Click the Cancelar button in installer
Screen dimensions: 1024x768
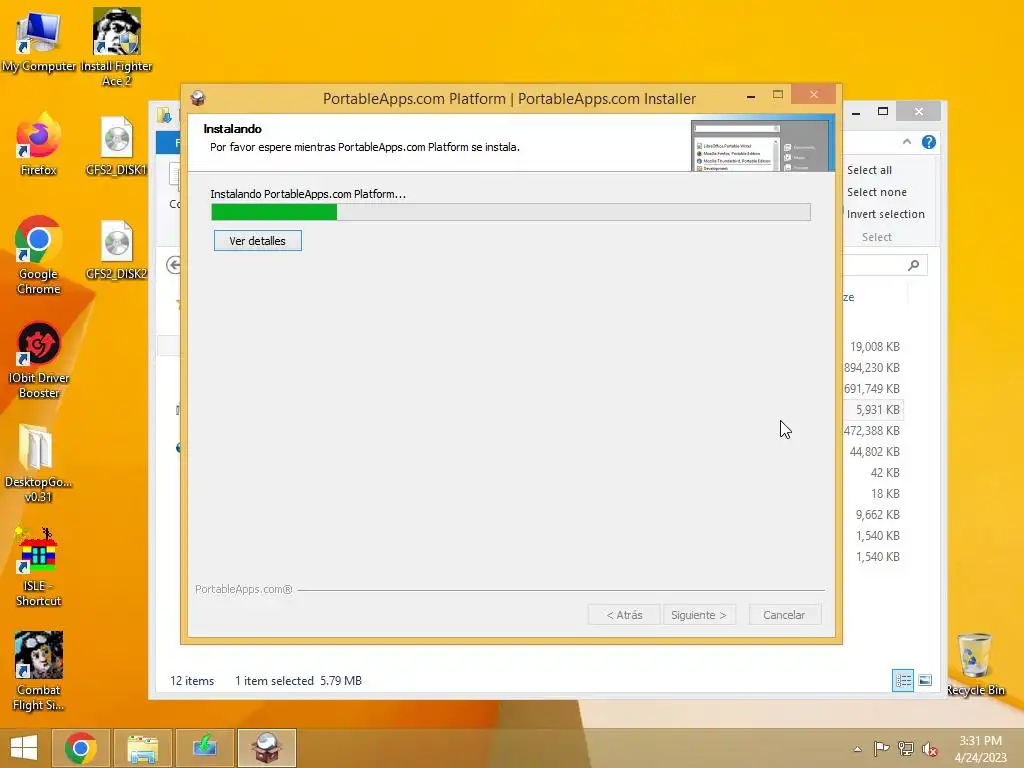coord(784,615)
